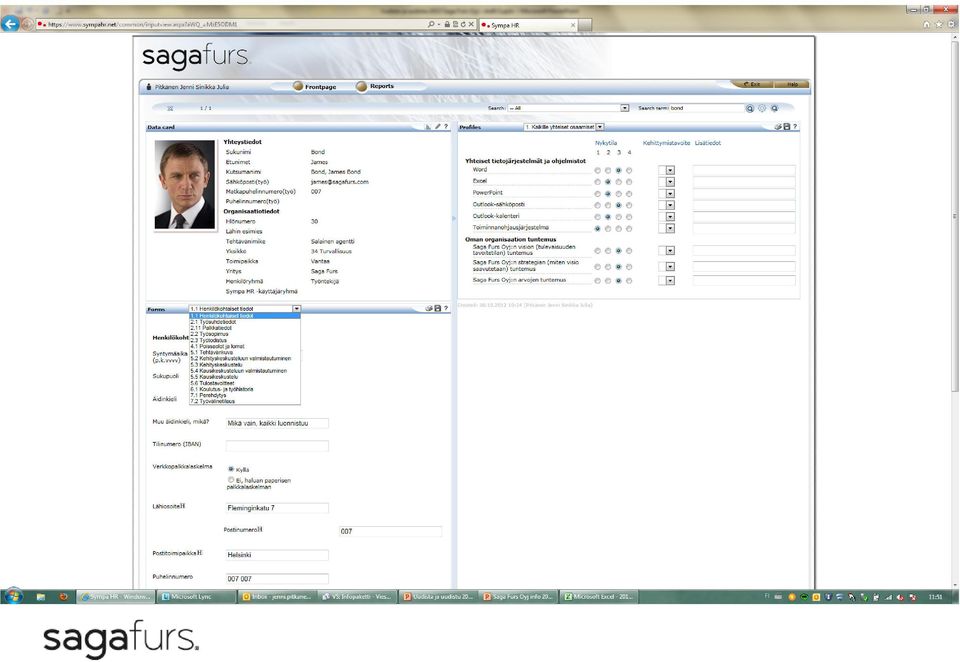Expand the splitter arrow between Data card and Profiles
The height and width of the screenshot is (662, 960).
(x=454, y=218)
